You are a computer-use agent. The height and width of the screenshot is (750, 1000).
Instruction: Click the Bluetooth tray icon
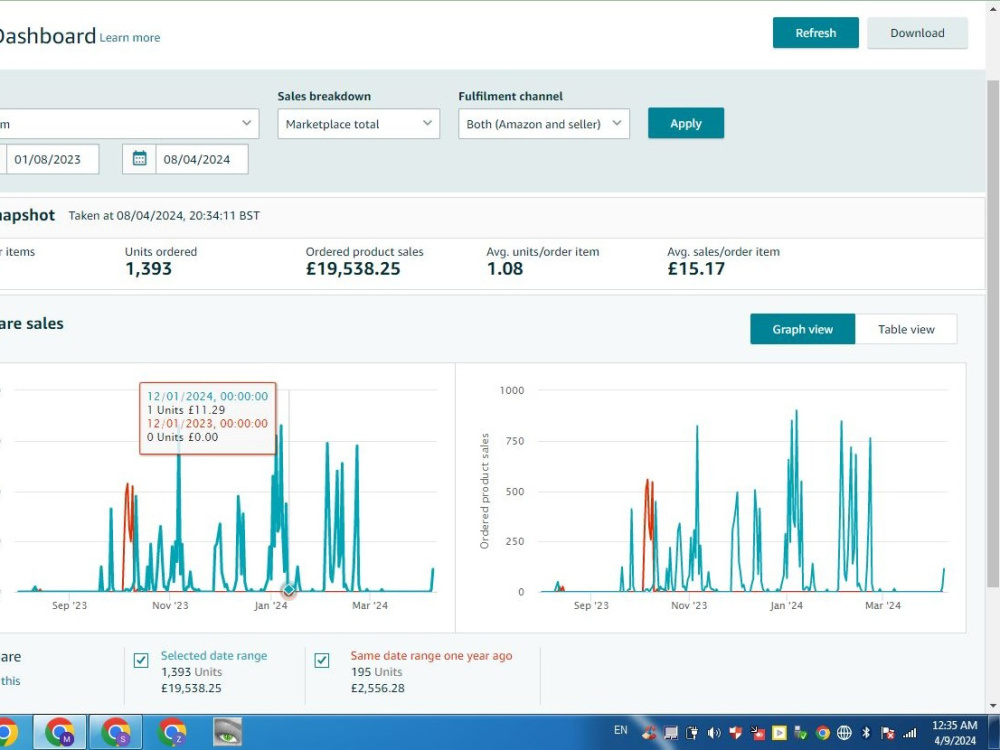(866, 733)
